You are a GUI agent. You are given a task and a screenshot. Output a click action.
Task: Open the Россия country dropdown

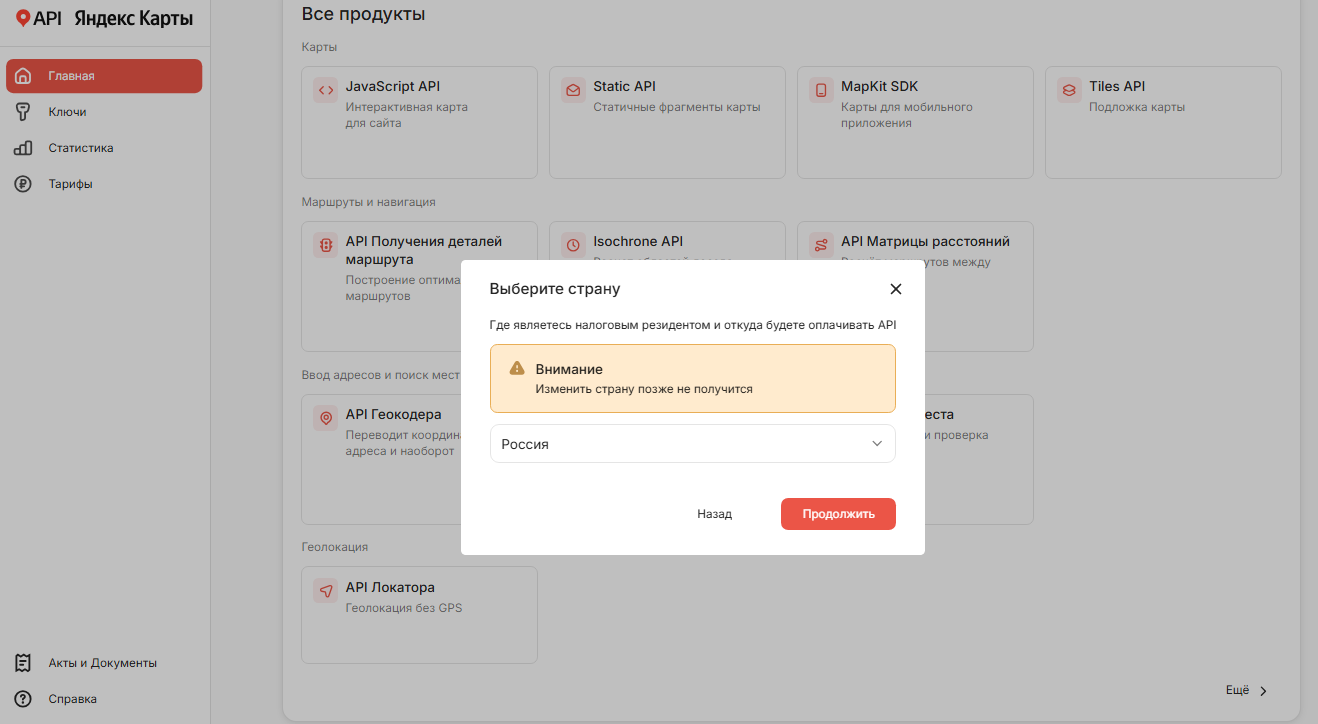tap(693, 444)
